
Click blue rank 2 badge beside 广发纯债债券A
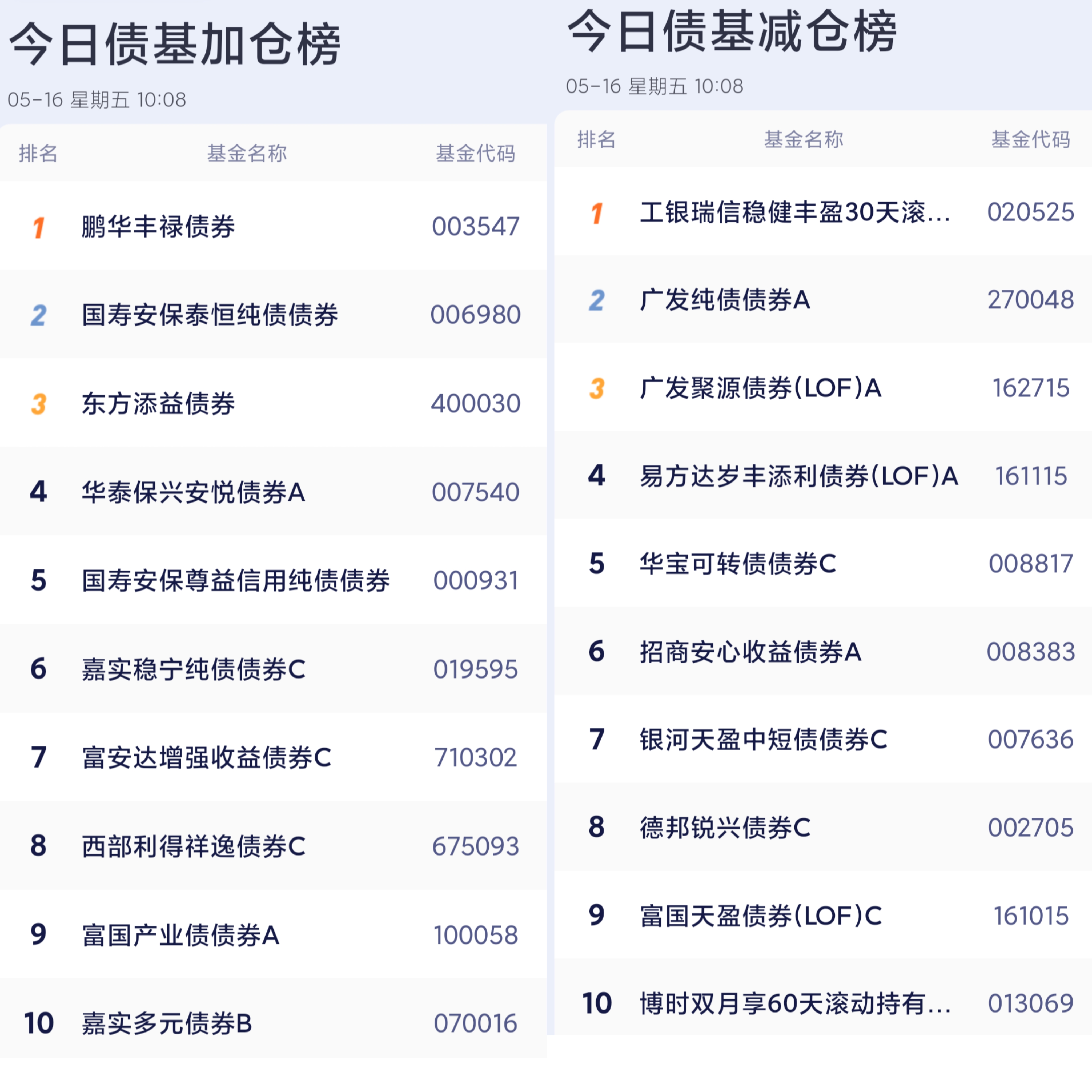click(x=597, y=300)
